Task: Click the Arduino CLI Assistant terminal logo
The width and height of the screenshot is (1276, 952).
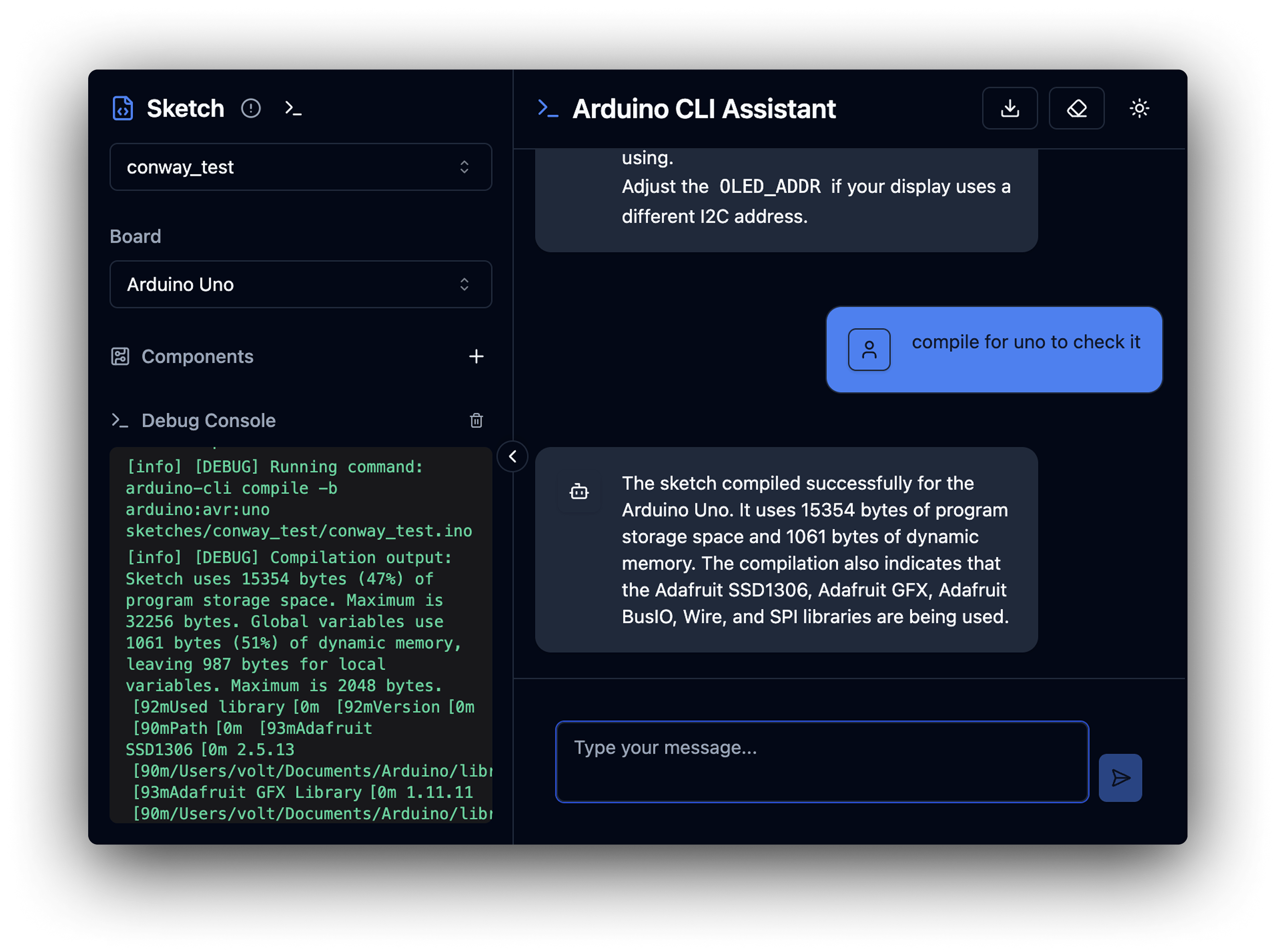Action: [548, 108]
